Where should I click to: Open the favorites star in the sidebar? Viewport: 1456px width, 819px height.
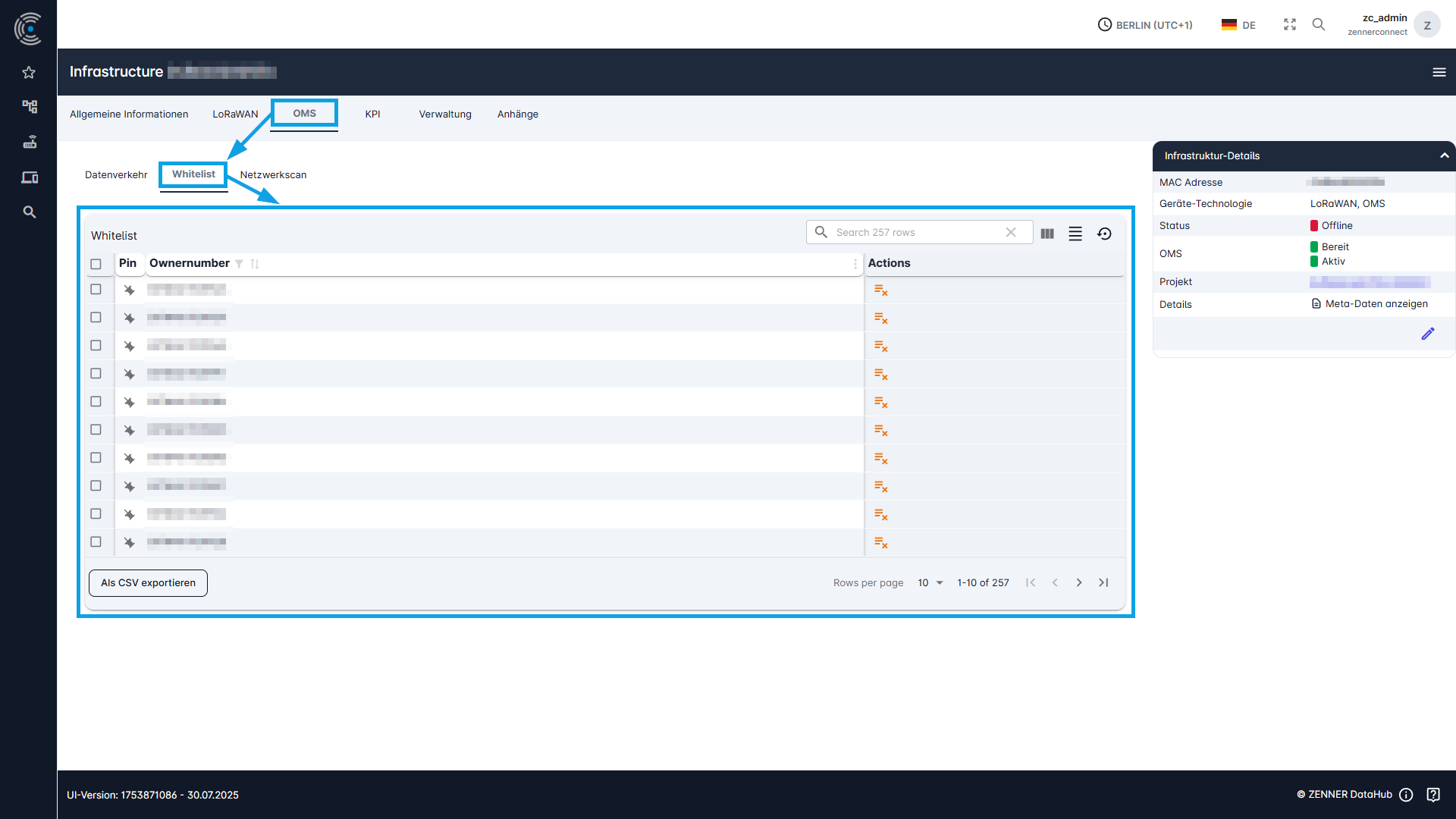point(29,72)
